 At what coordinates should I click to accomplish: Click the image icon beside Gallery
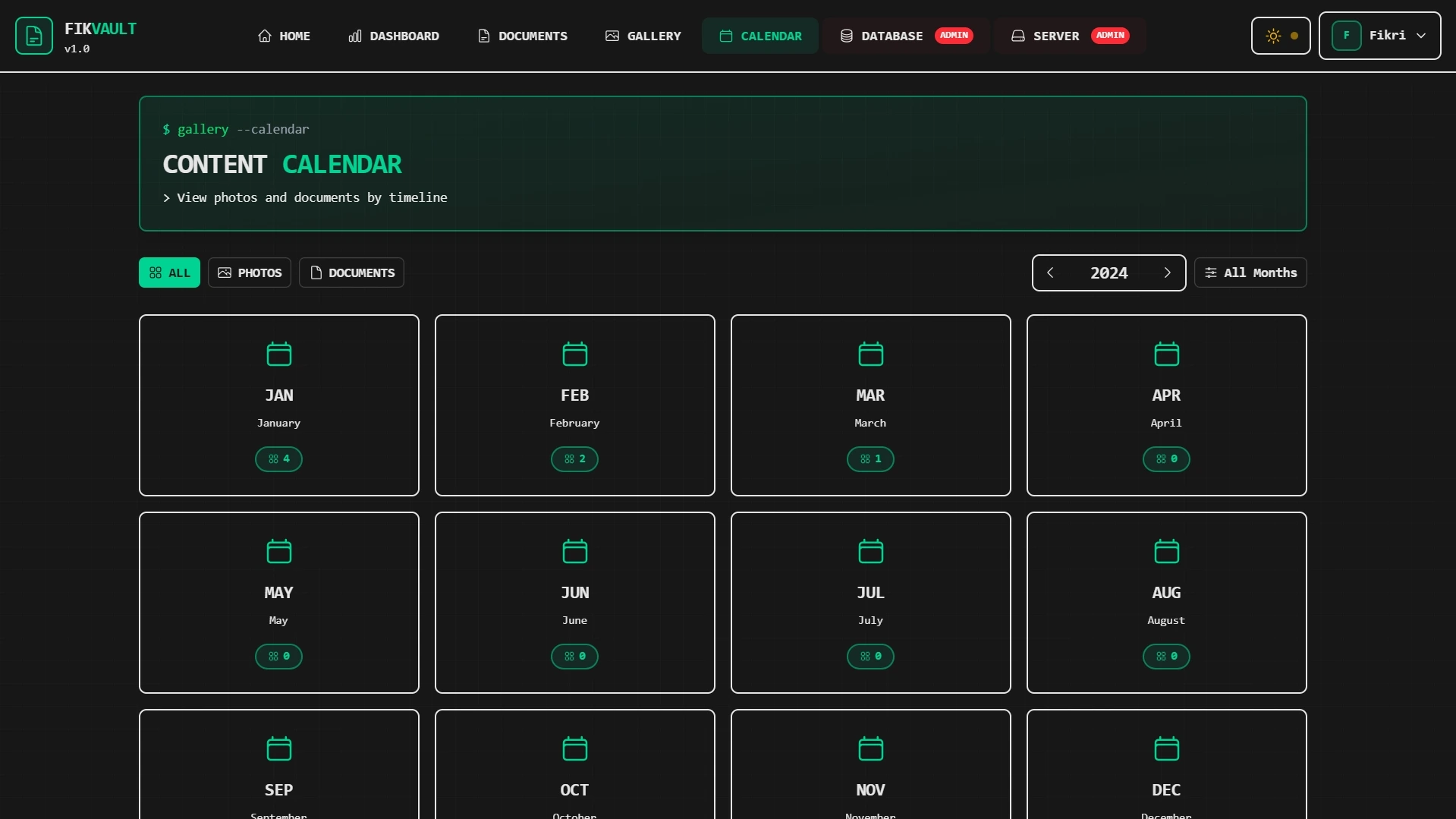tap(612, 36)
